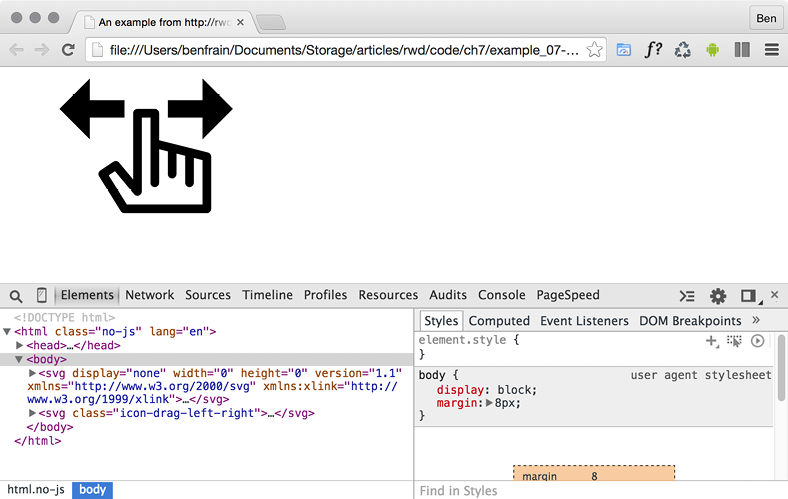Show more Styles sidebar tabs chevron
Screen dimensions: 788x499
point(756,321)
